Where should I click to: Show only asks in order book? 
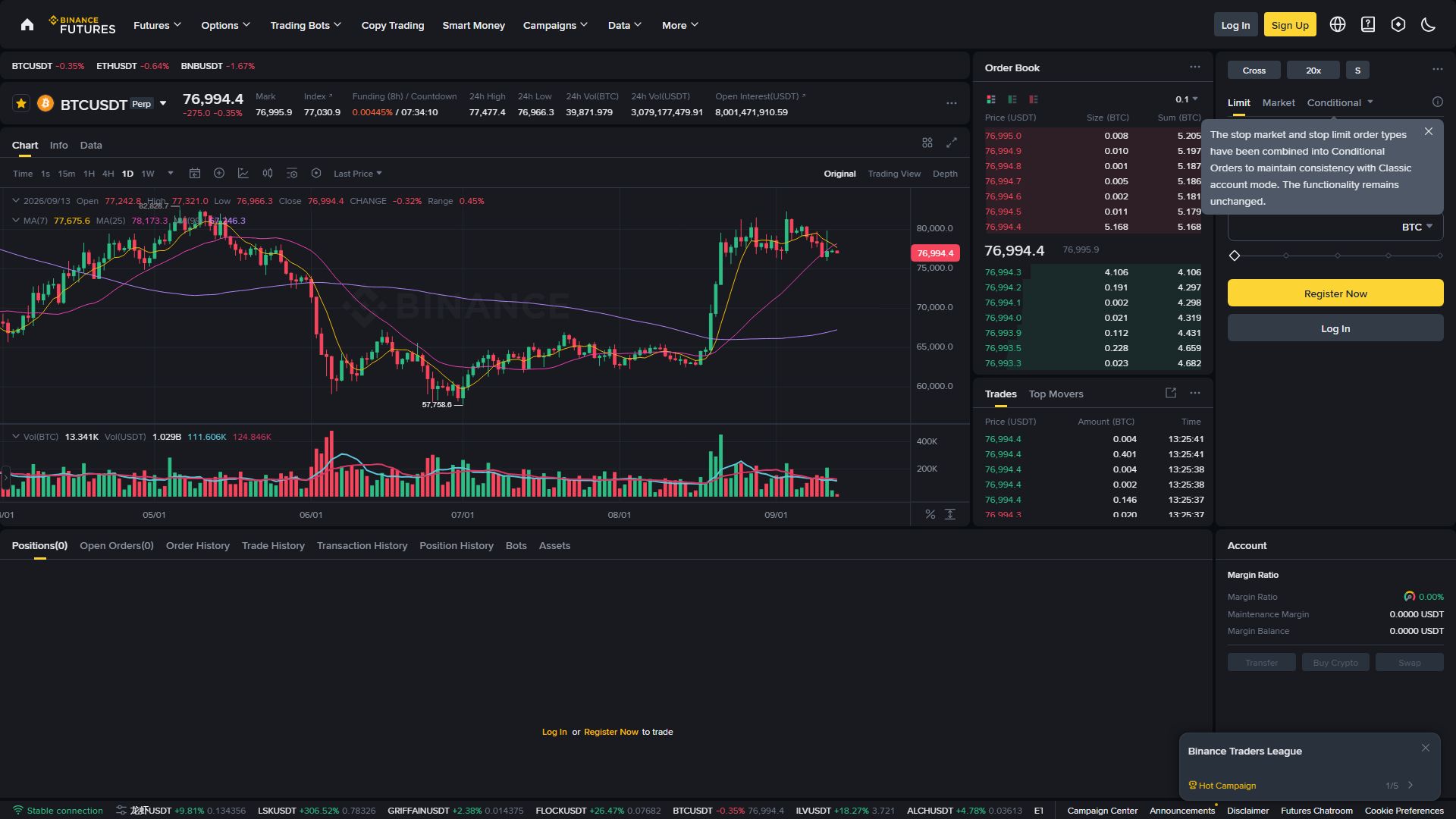click(1033, 99)
